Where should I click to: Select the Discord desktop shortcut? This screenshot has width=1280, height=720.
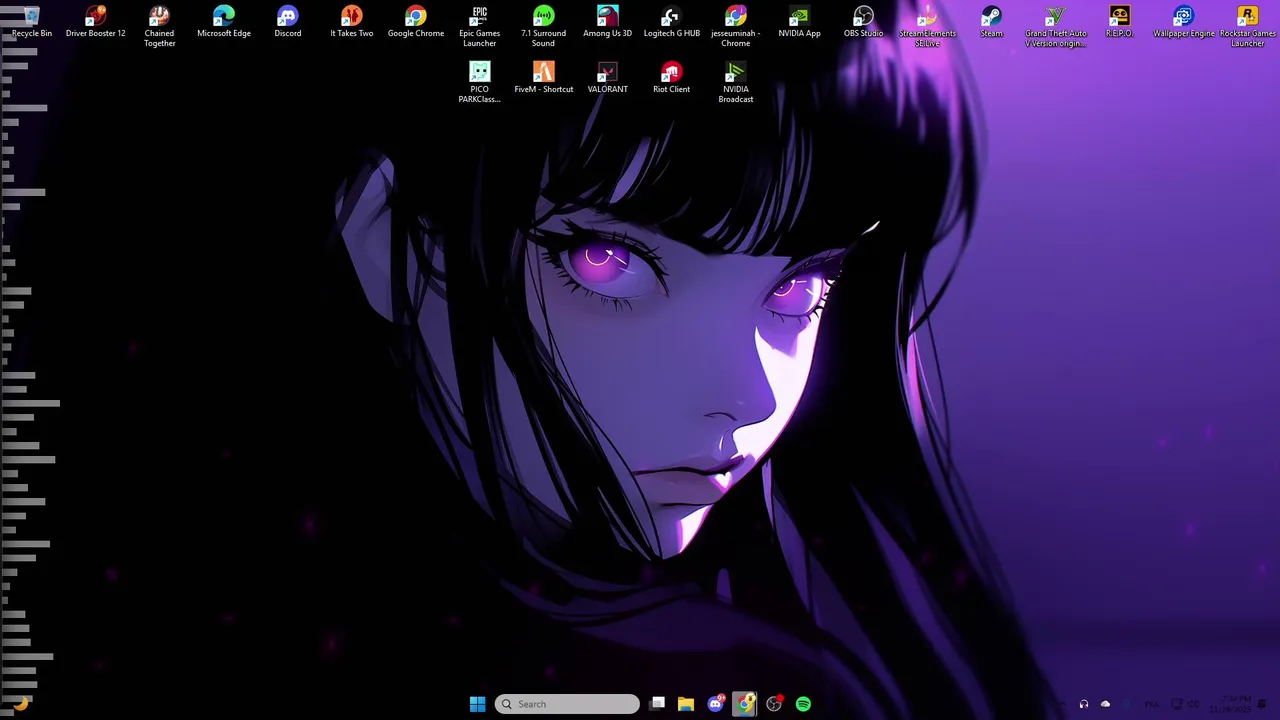tap(288, 22)
